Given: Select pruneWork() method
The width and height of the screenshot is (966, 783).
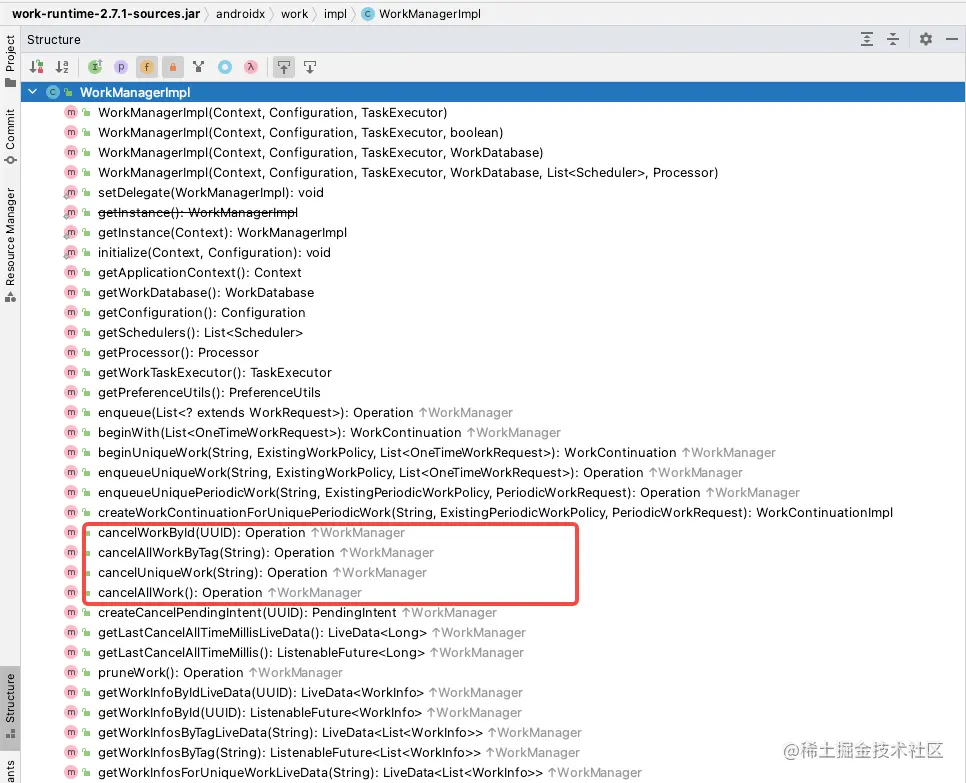Looking at the screenshot, I should 220,673.
